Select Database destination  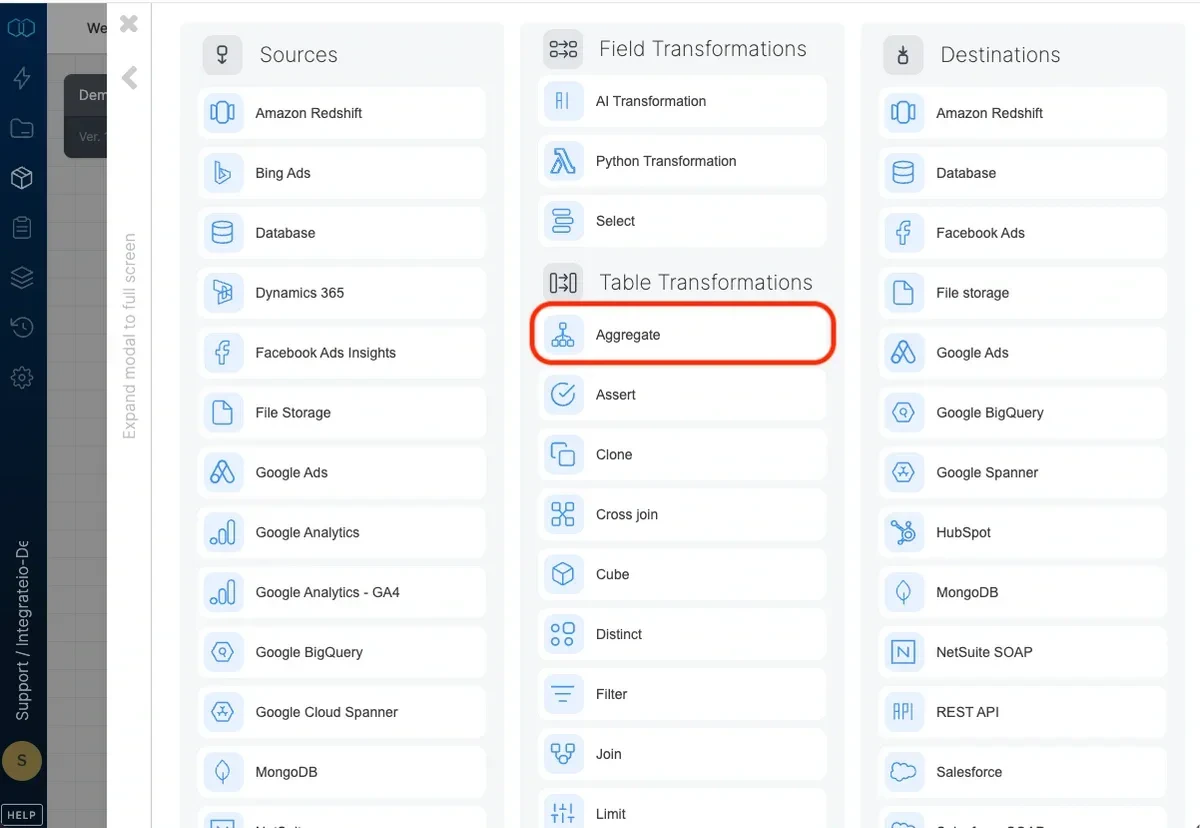point(1023,173)
